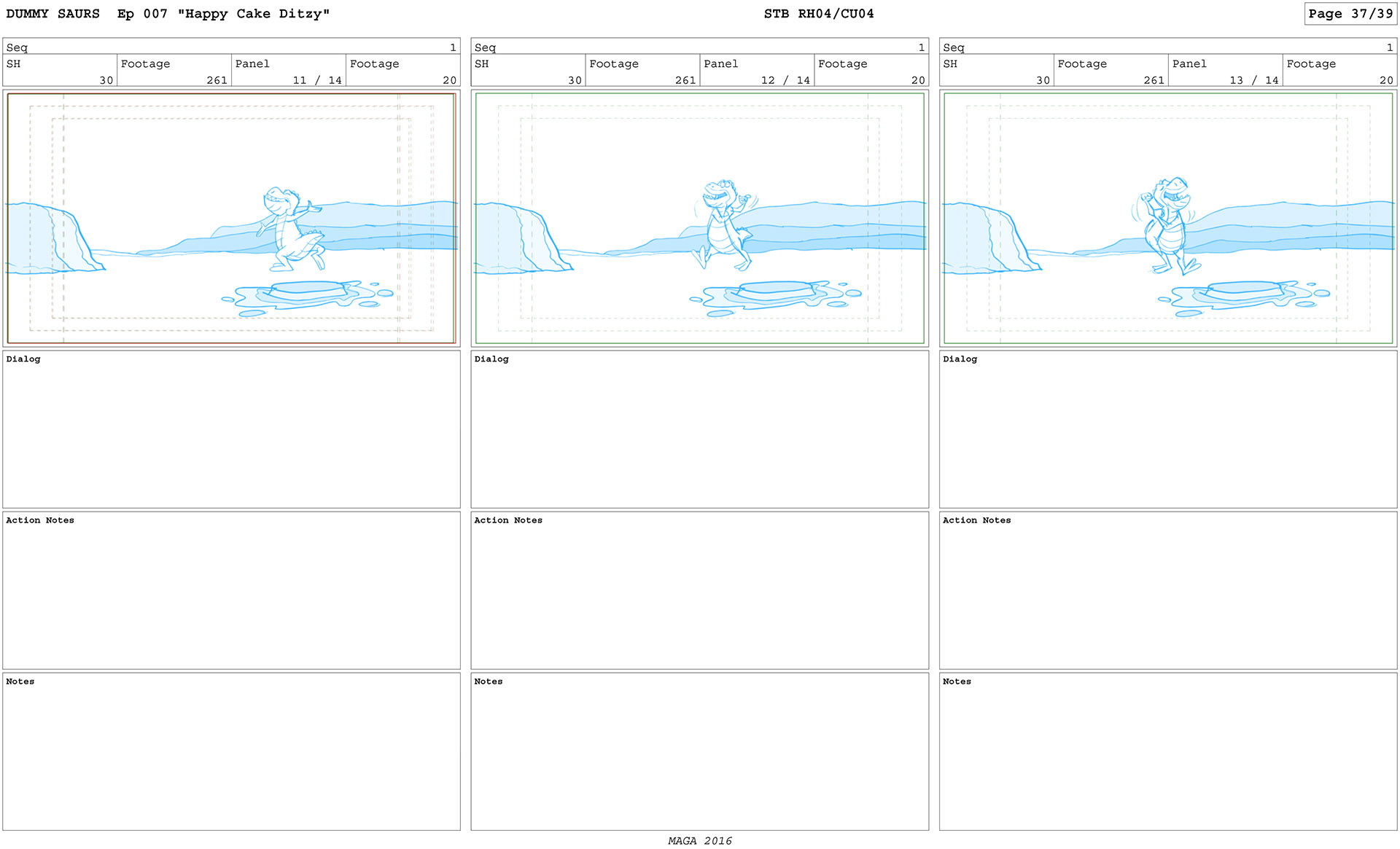Click the panel 13 storyboard thumbnail
Image resolution: width=1400 pixels, height=849 pixels.
pyautogui.click(x=1168, y=218)
